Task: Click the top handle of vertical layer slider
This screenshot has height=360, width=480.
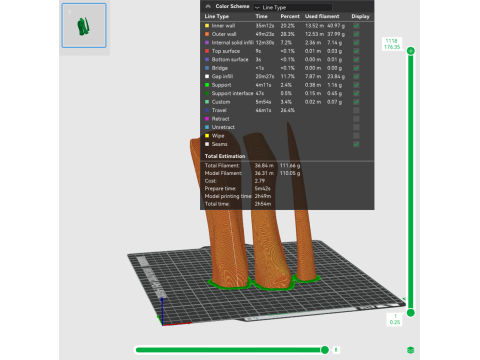Action: [x=411, y=51]
